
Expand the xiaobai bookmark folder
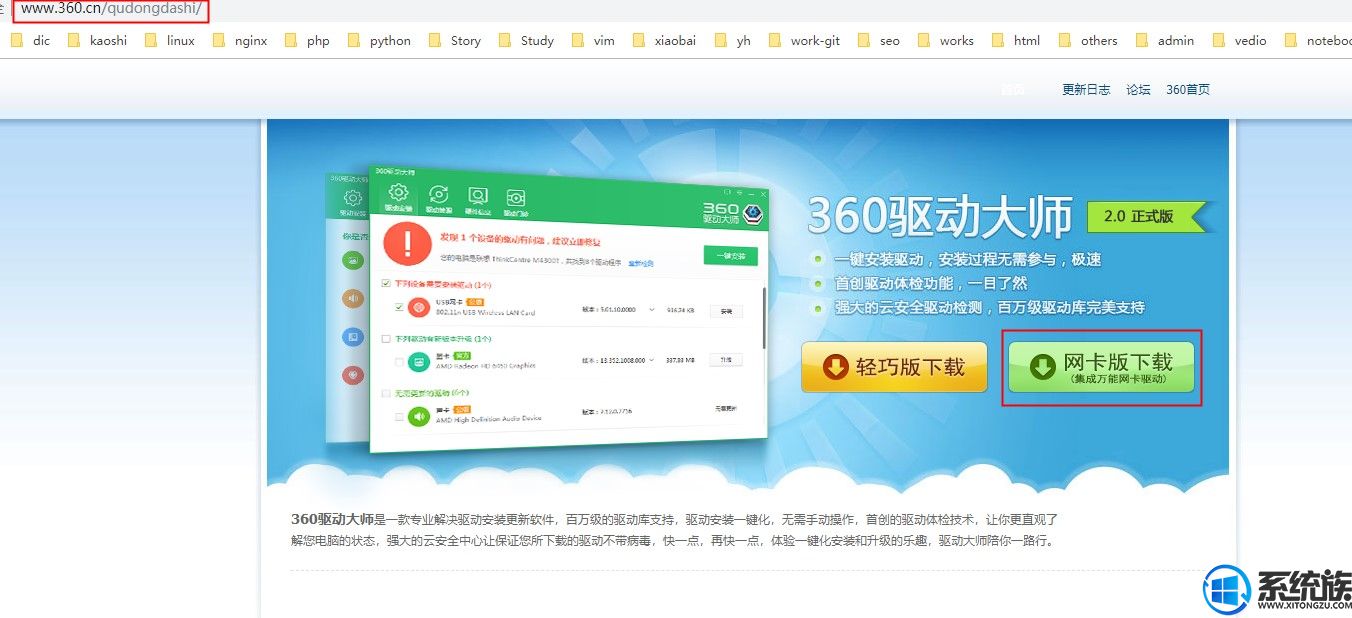[x=664, y=41]
